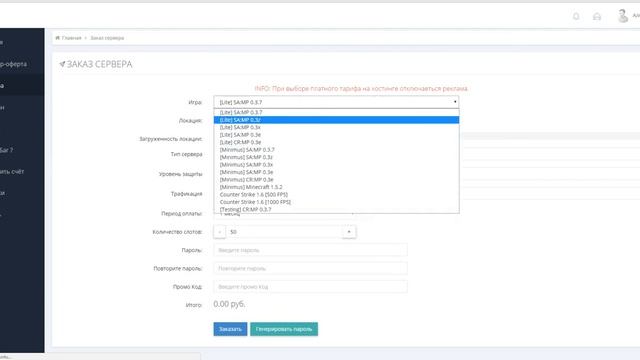The width and height of the screenshot is (640, 360).
Task: Pick [Lite] SA:MP 0.3x option
Action: (336, 127)
